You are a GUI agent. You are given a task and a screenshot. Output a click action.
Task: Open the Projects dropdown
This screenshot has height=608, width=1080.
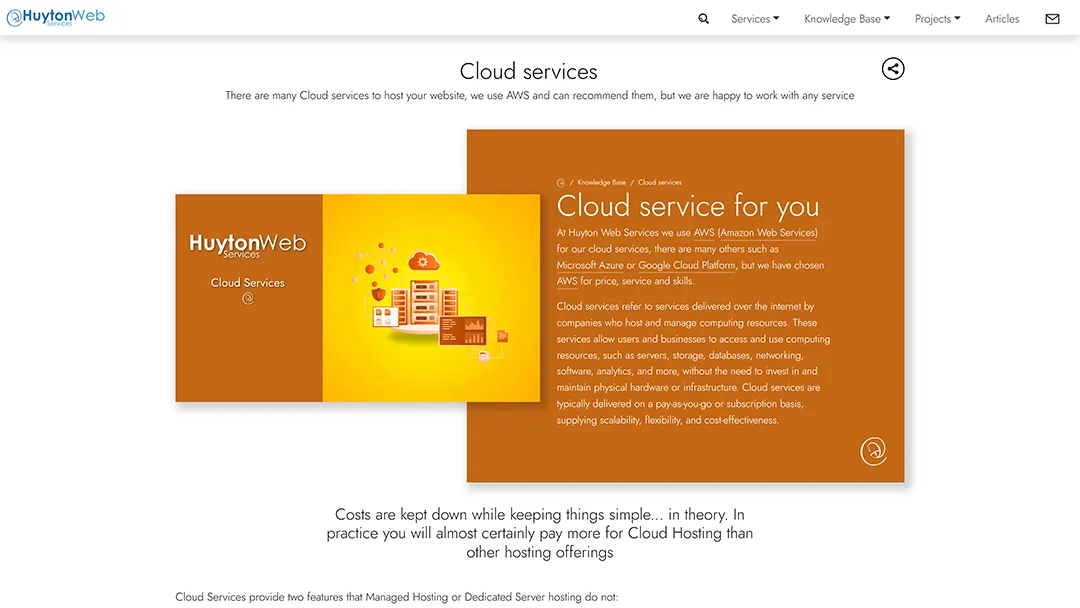coord(936,18)
